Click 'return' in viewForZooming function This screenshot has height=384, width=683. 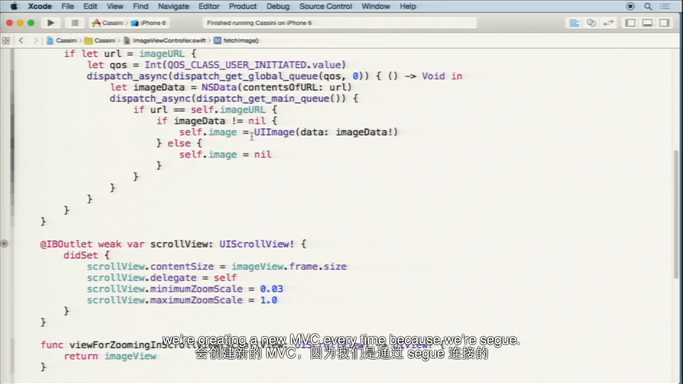[x=81, y=356]
